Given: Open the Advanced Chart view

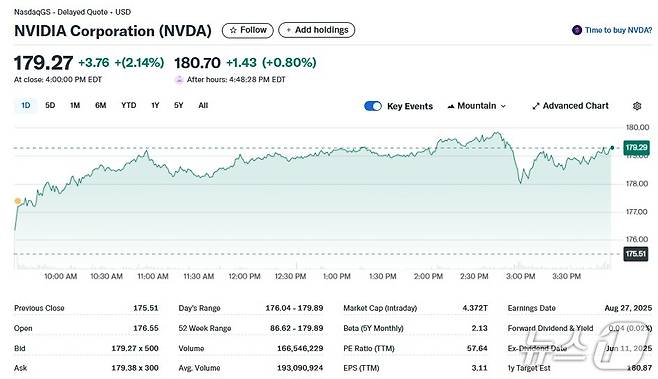Looking at the screenshot, I should (570, 106).
